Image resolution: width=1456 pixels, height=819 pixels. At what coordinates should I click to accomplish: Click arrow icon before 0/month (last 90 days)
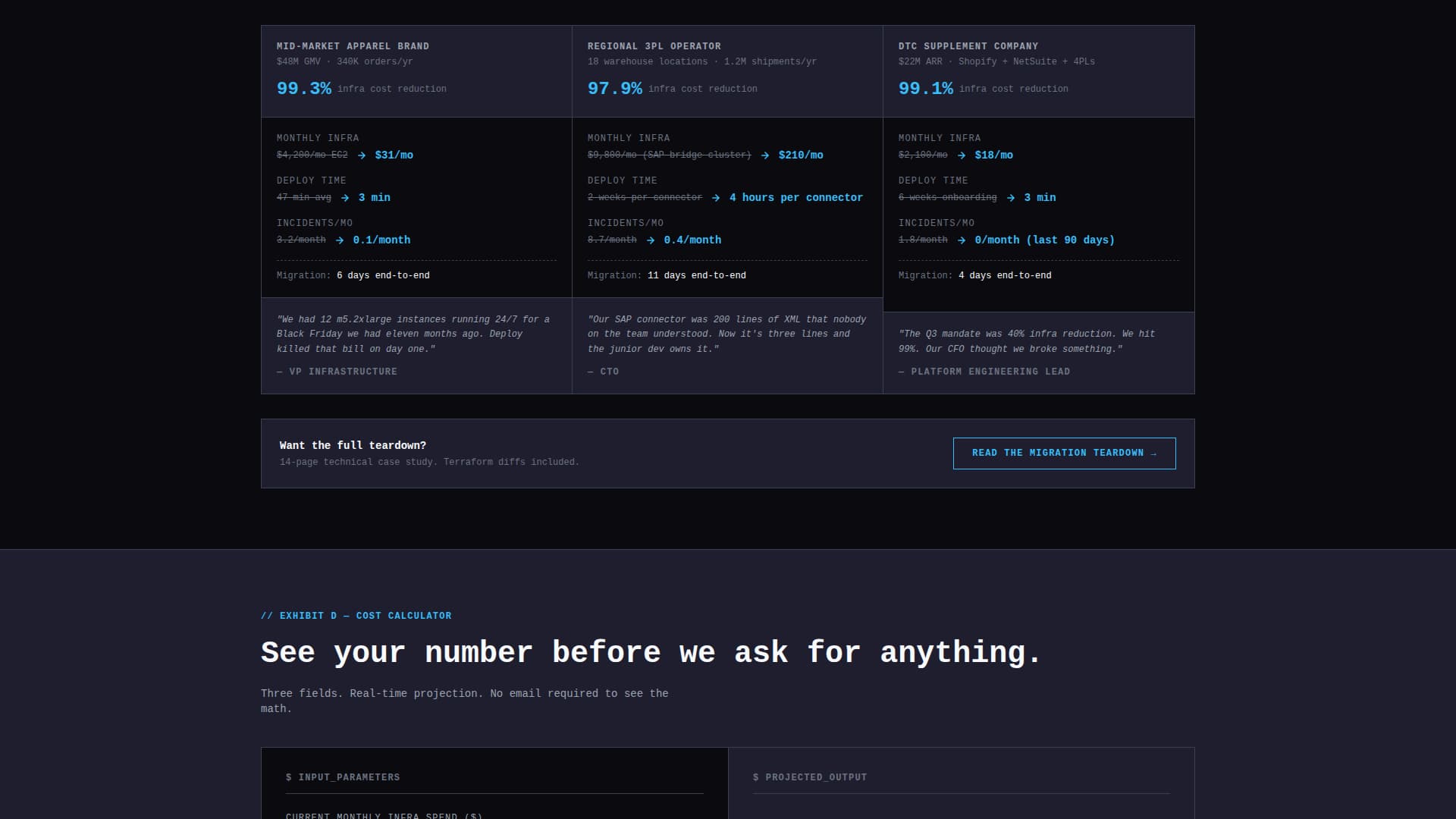click(x=962, y=240)
